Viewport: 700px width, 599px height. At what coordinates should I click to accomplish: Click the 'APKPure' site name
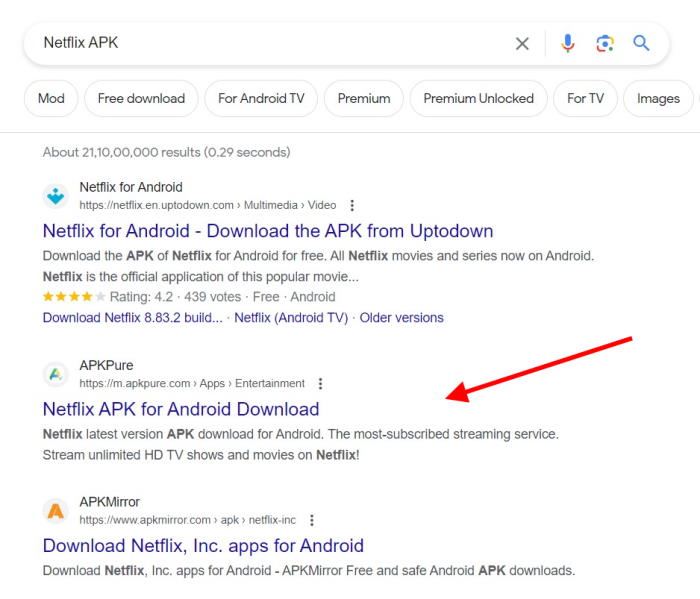(106, 365)
